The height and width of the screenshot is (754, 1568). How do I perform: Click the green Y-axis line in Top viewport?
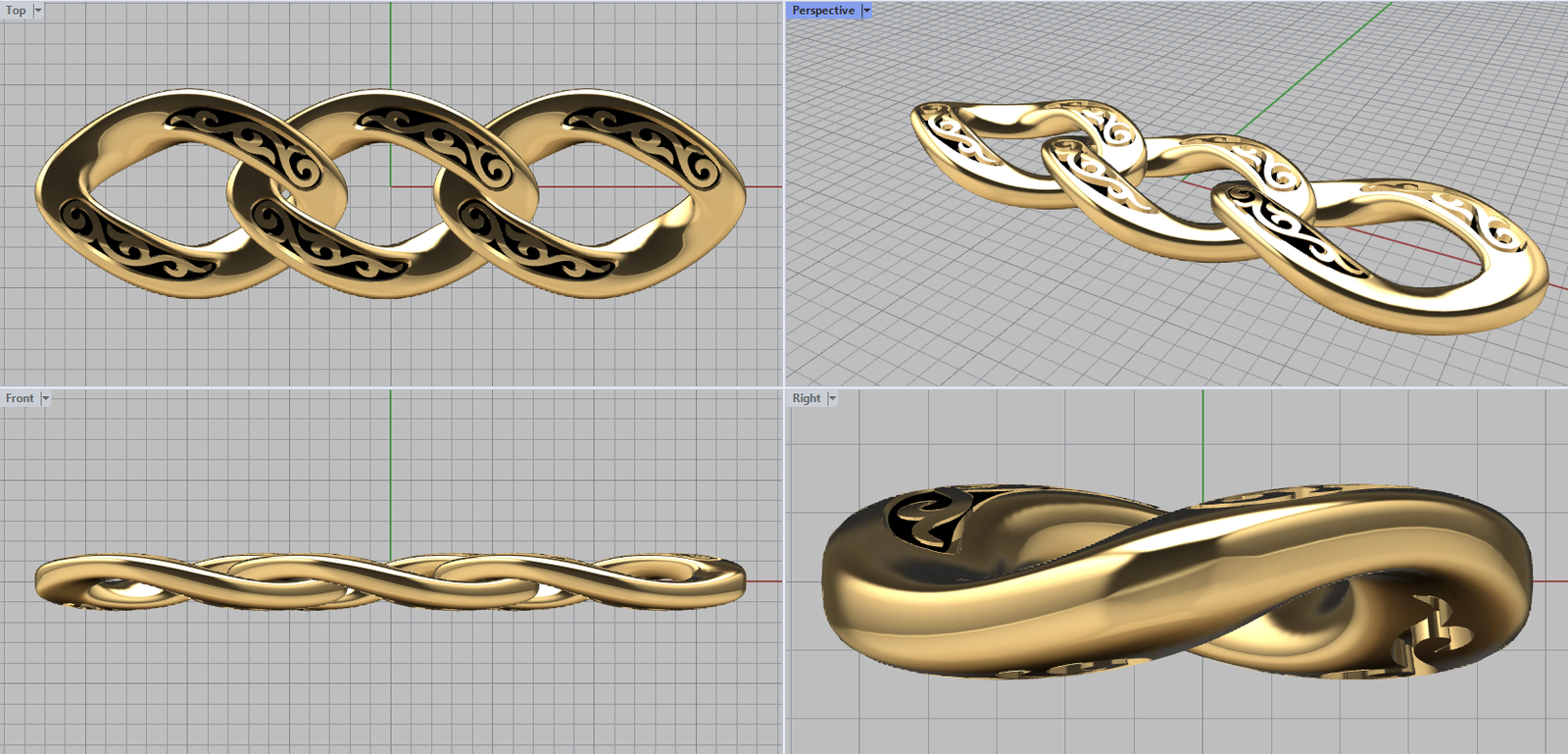[391, 49]
